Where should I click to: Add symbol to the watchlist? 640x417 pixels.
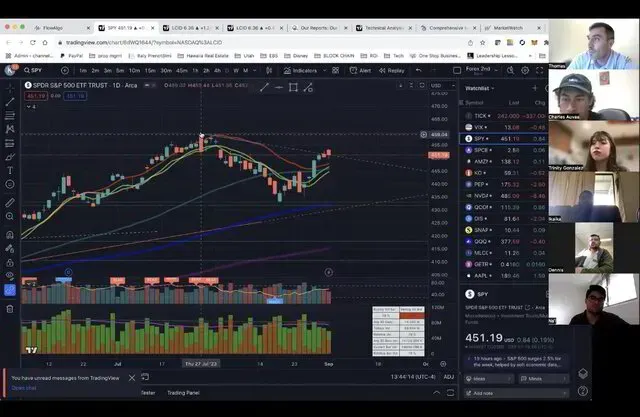(x=535, y=88)
